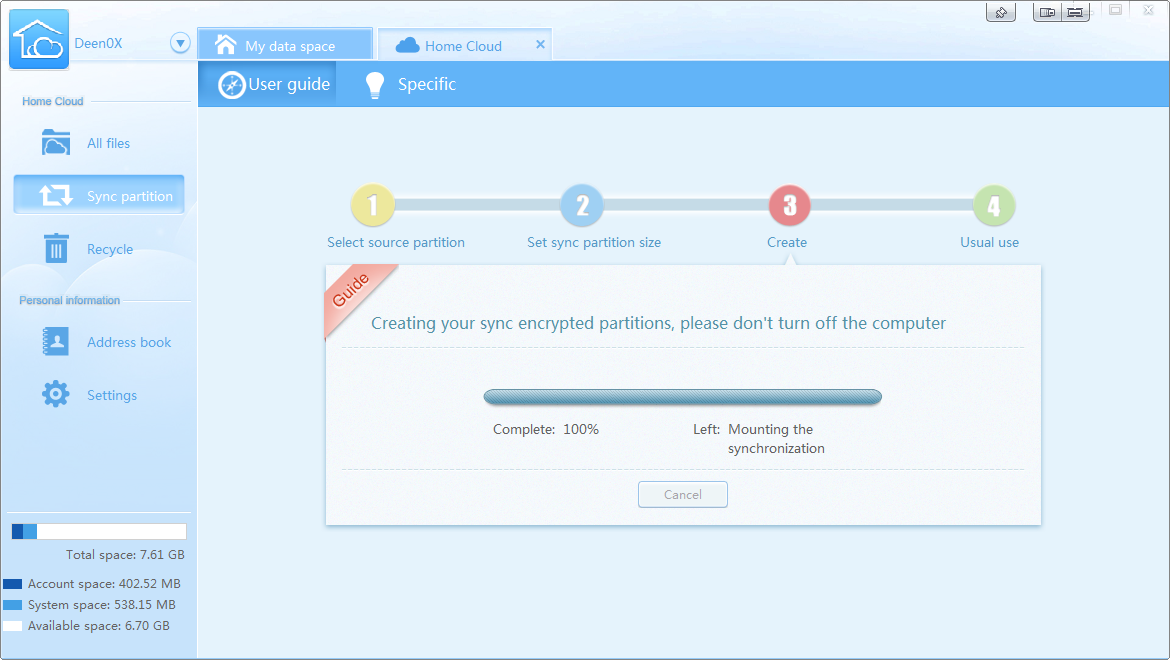The height and width of the screenshot is (660, 1170).
Task: Close the Home Cloud tab
Action: point(540,45)
